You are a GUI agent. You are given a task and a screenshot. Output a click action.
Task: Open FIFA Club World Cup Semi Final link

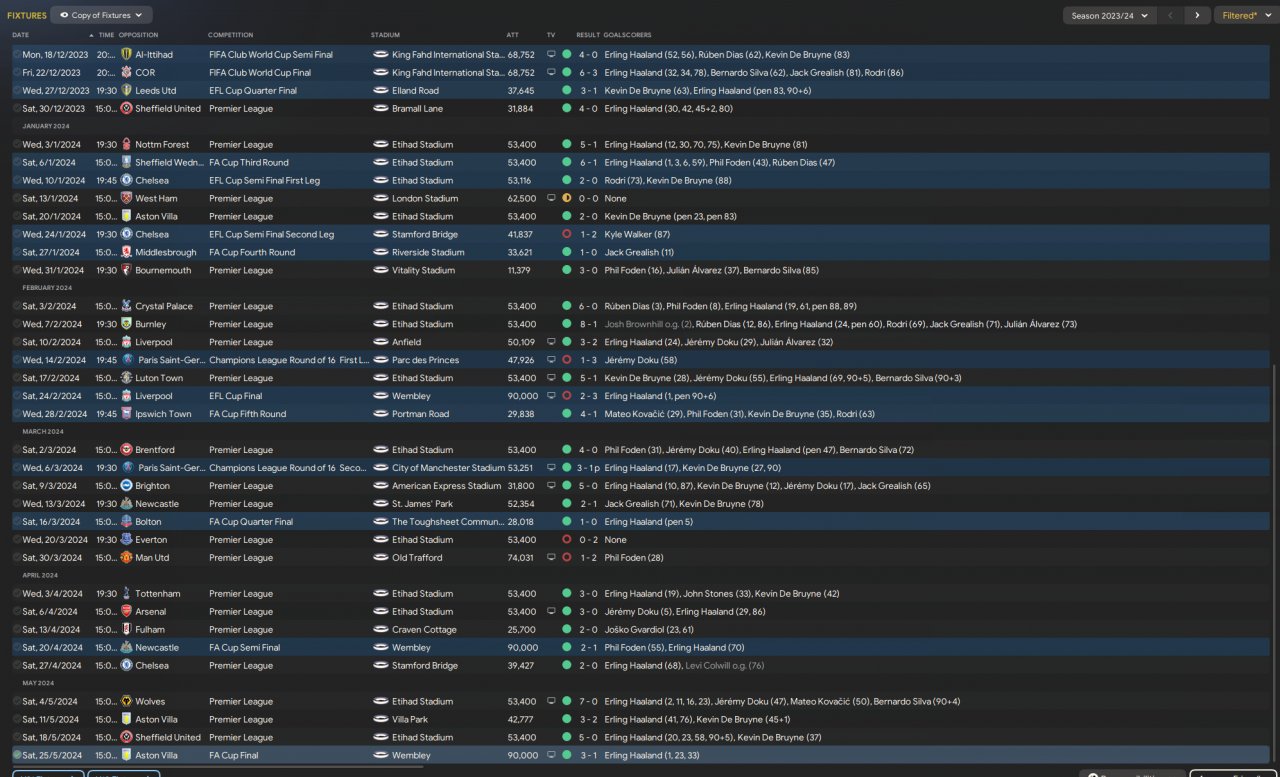(x=271, y=55)
